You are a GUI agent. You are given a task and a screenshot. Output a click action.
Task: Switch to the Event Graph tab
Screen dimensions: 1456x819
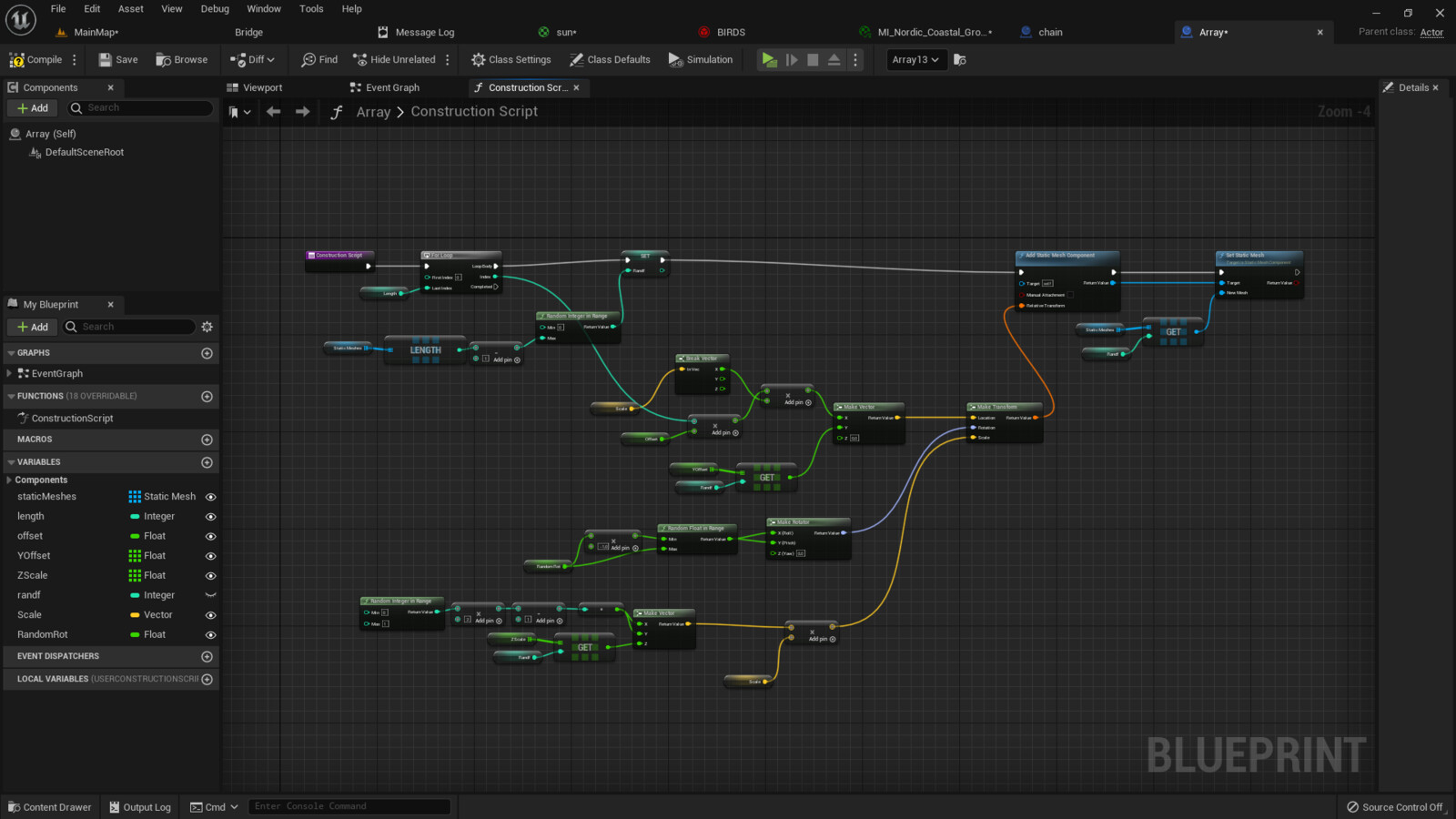[x=385, y=87]
